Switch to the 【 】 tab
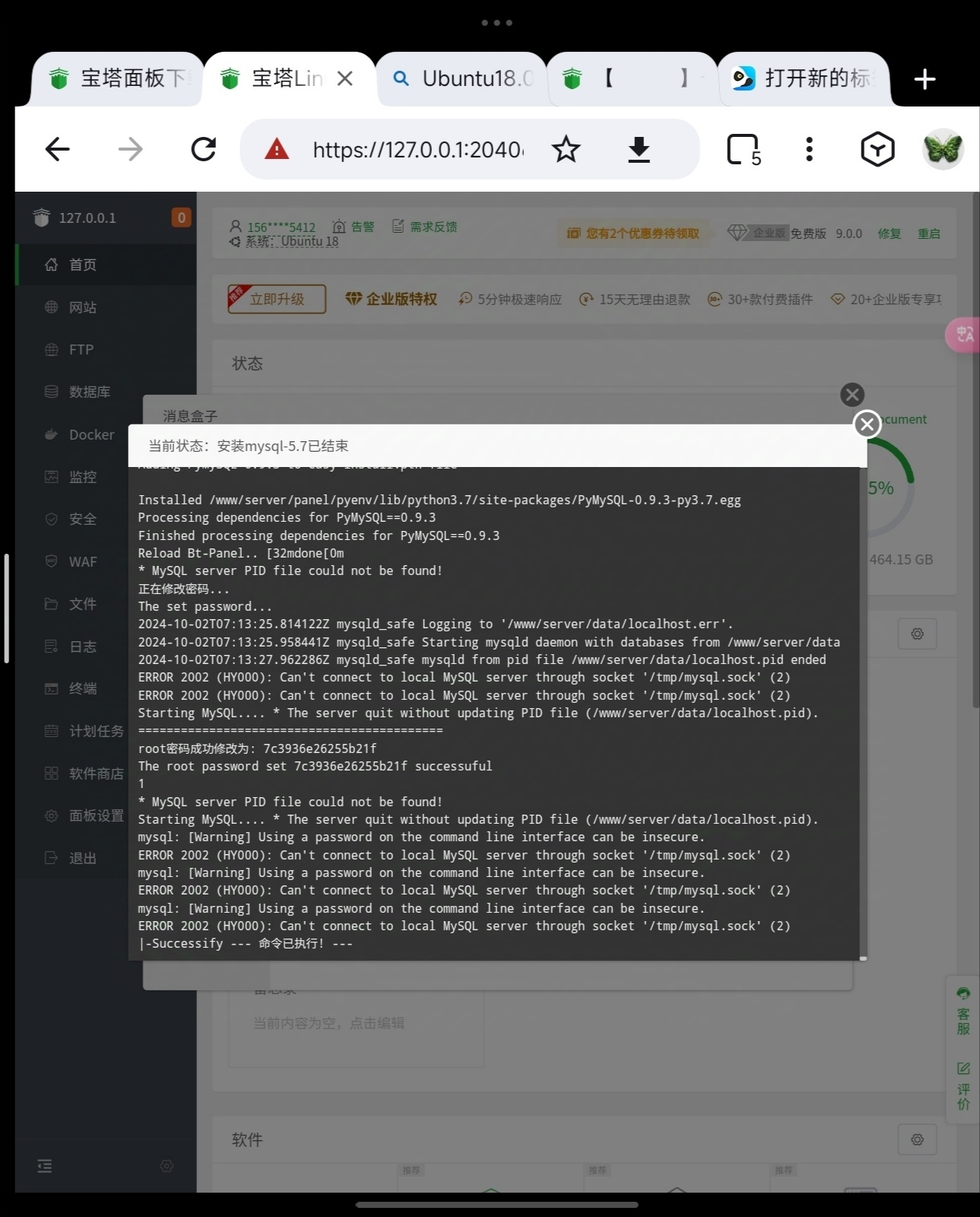 (x=633, y=78)
